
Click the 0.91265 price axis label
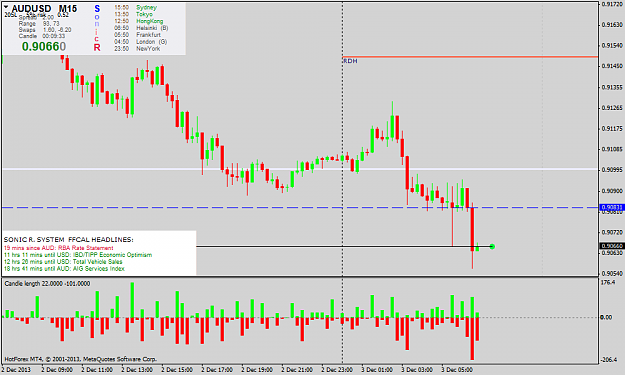coord(612,108)
